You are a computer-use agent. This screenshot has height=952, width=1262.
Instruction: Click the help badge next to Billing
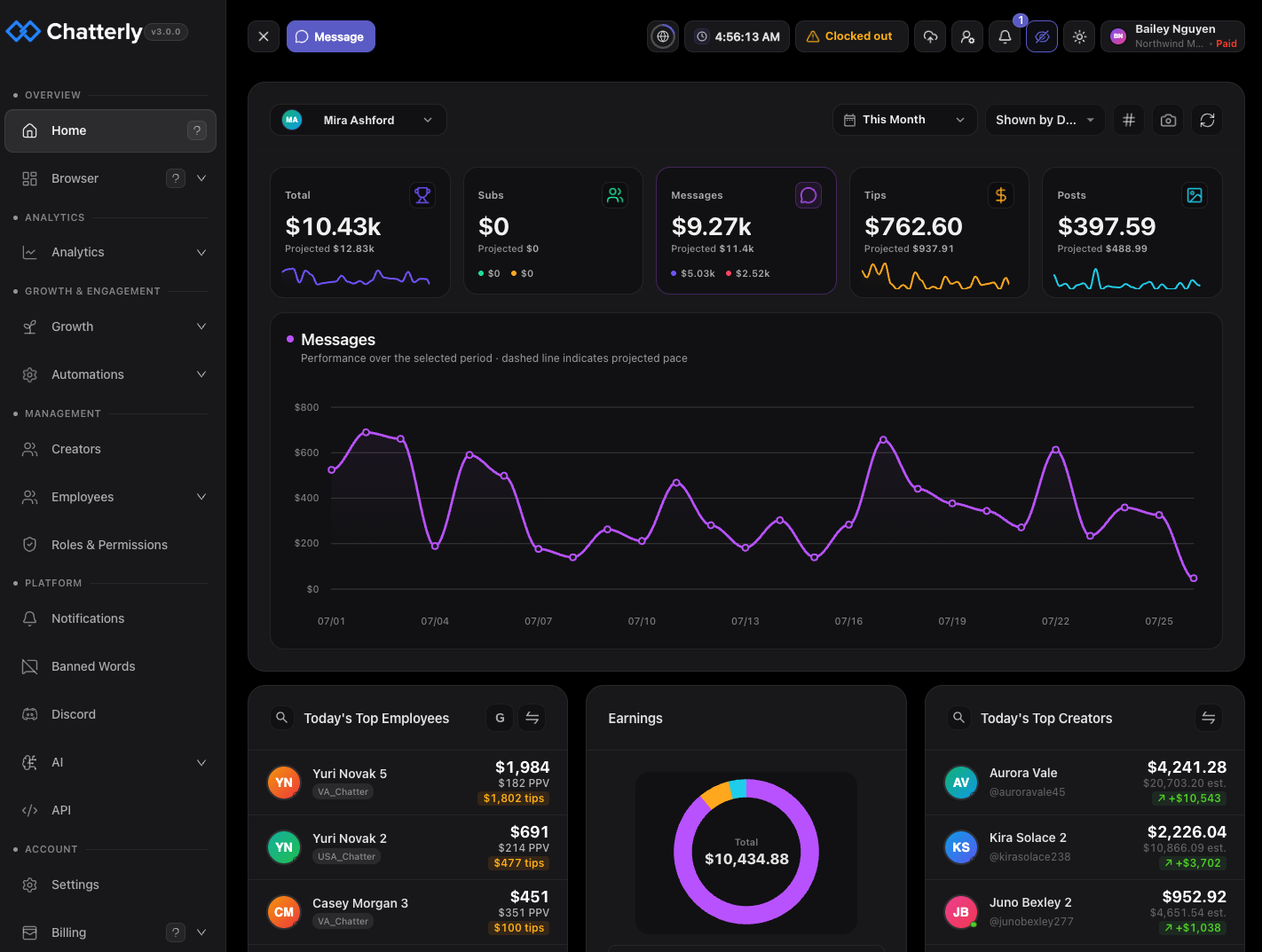pyautogui.click(x=176, y=932)
